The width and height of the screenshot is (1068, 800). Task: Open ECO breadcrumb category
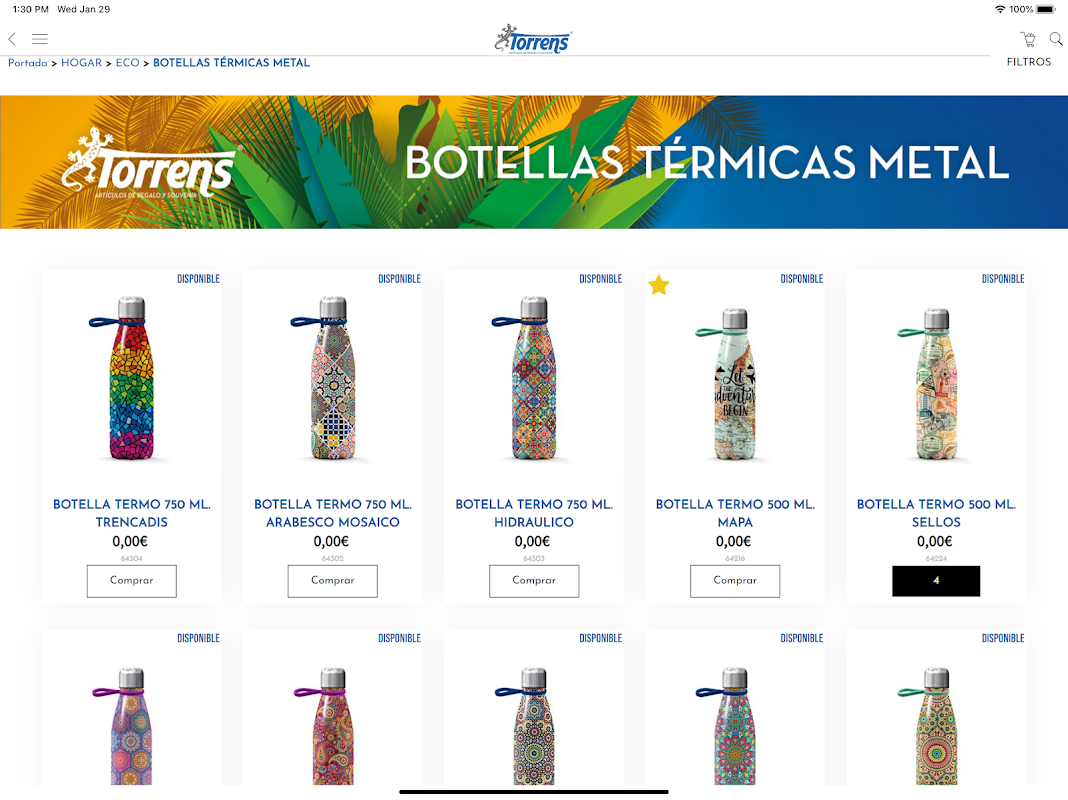[127, 63]
